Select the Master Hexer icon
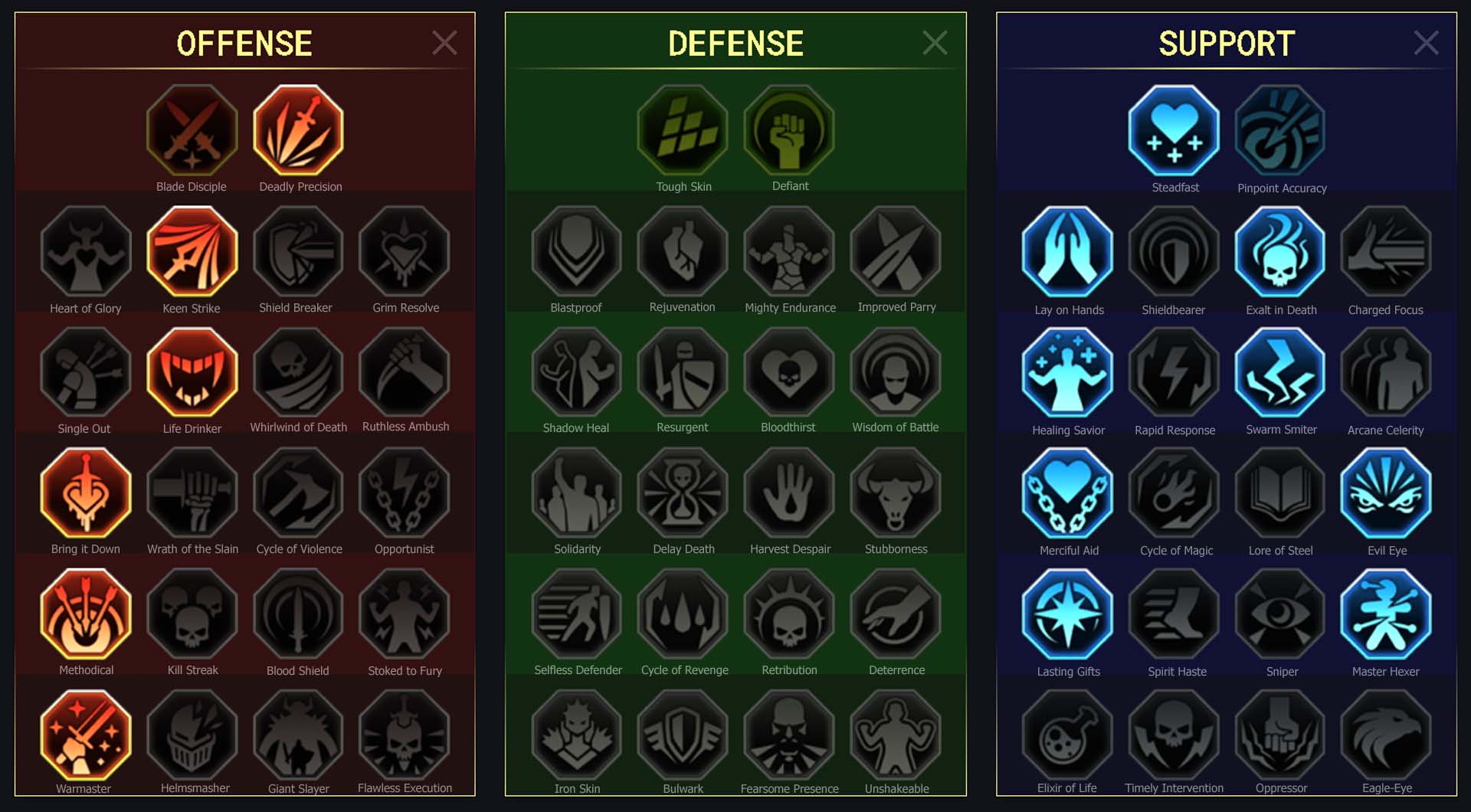 [1386, 614]
